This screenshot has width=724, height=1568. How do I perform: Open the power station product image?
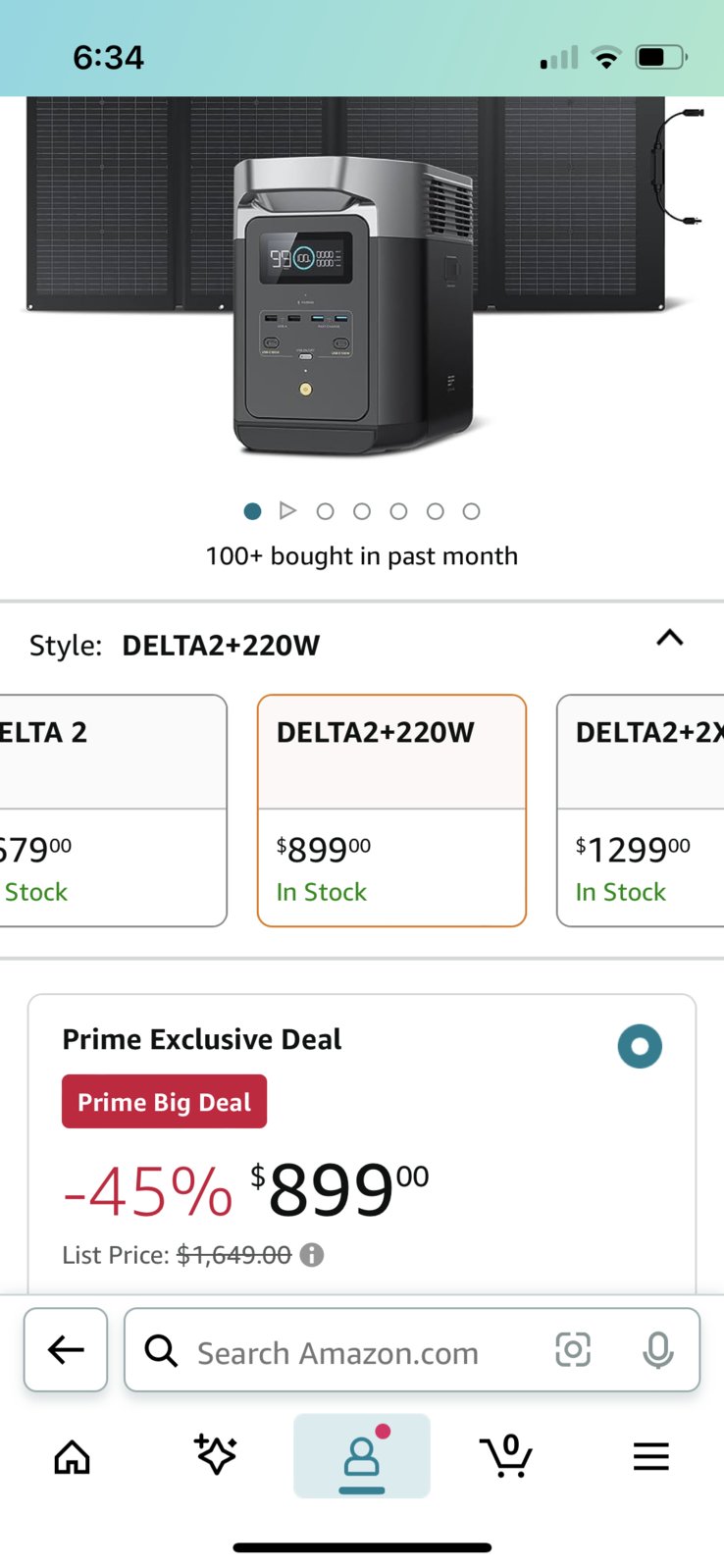point(353,304)
